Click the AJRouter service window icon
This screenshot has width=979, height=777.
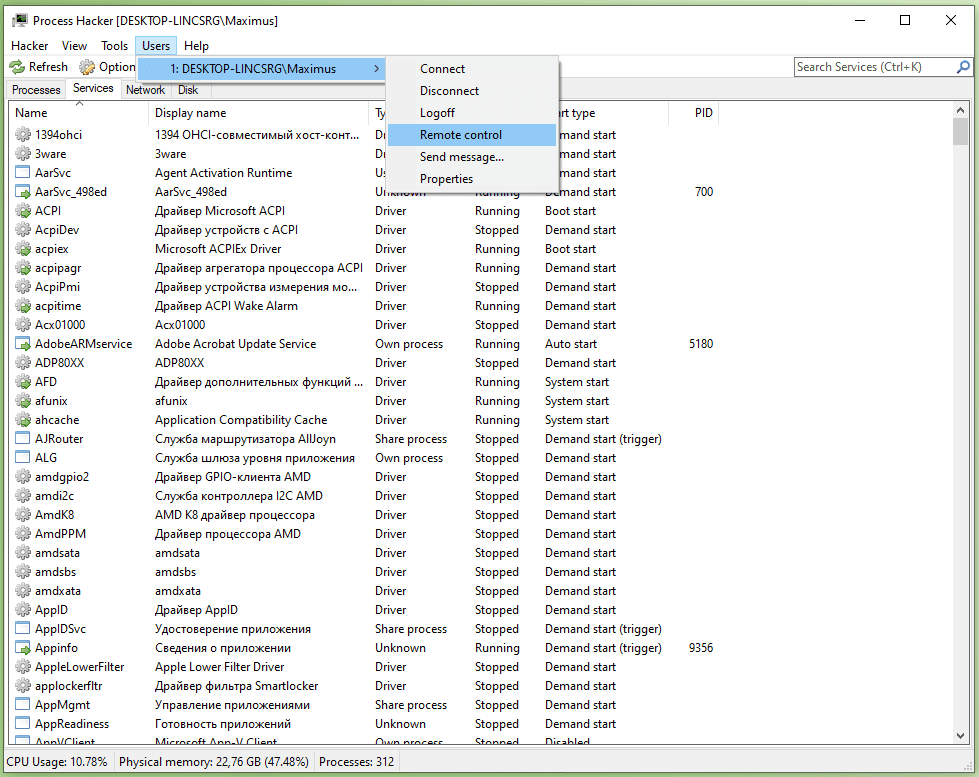point(22,439)
